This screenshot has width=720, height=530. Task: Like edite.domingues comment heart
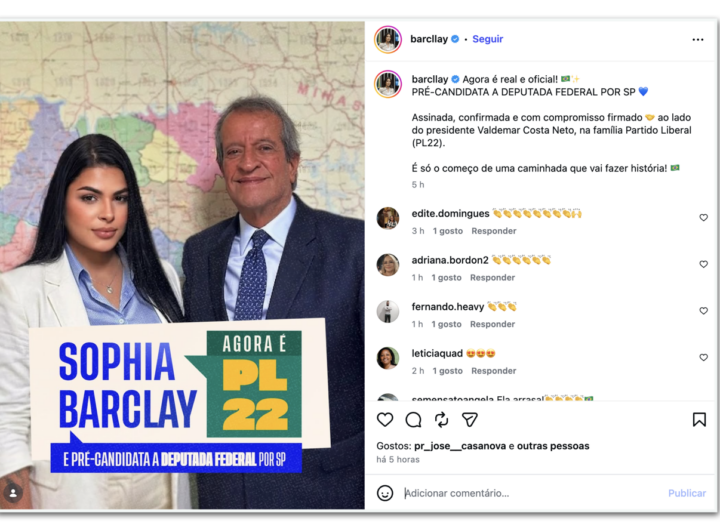pyautogui.click(x=703, y=217)
